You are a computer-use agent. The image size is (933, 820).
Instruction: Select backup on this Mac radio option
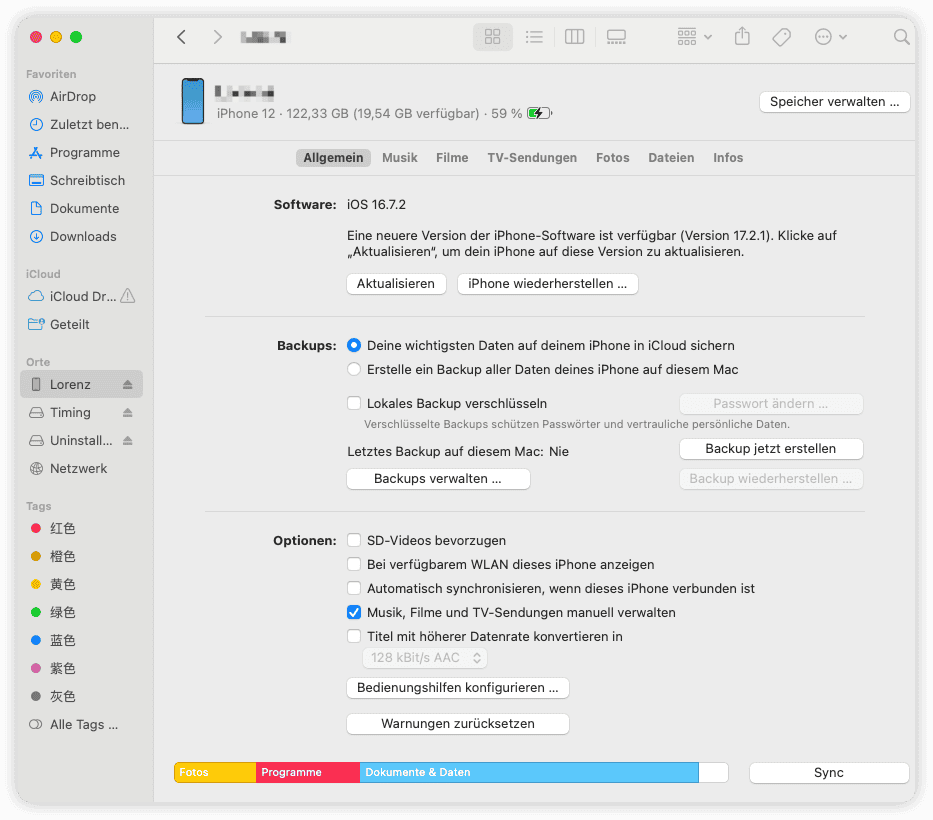click(x=354, y=369)
